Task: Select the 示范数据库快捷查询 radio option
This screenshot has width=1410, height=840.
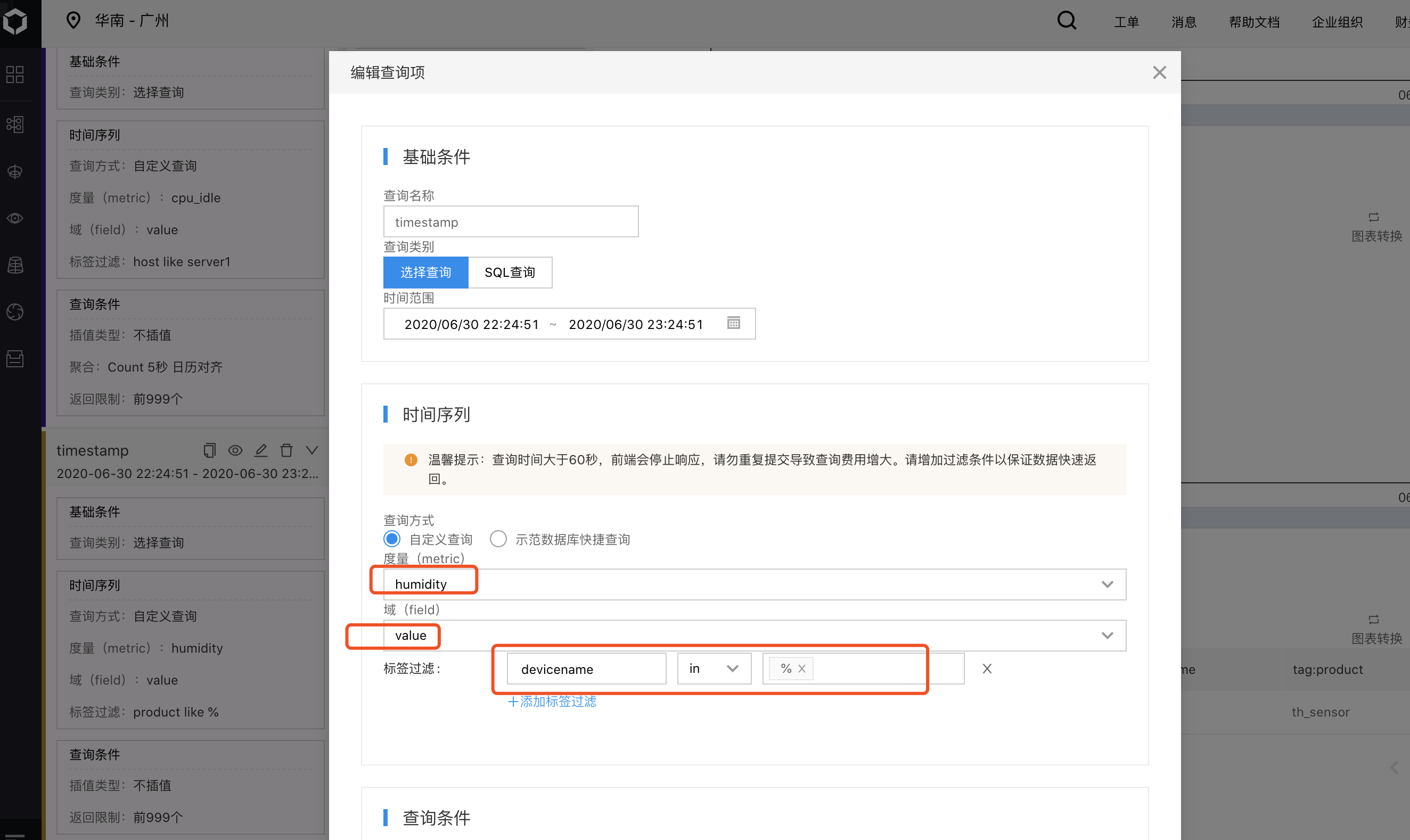Action: click(x=498, y=539)
